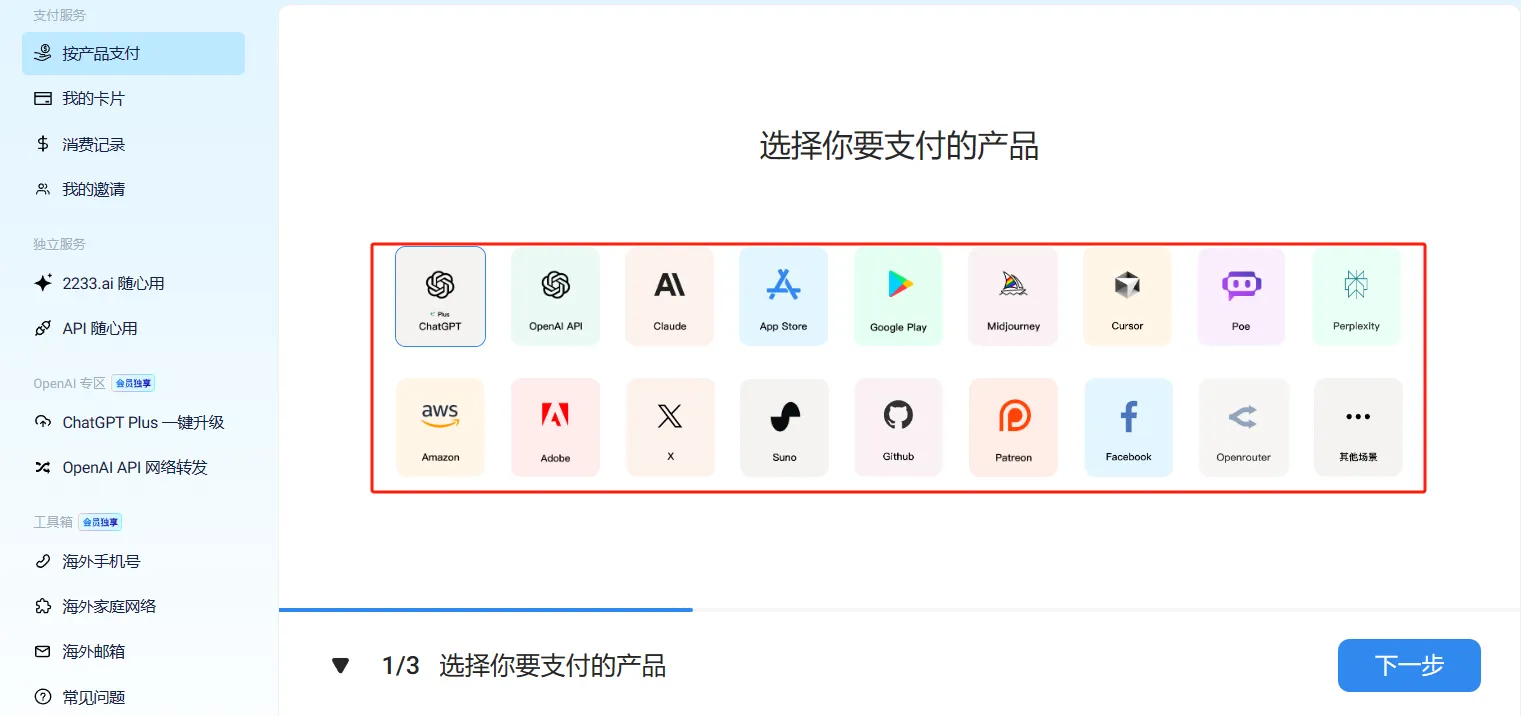The image size is (1521, 716).
Task: Go to 消费记录 in the sidebar
Action: click(93, 144)
